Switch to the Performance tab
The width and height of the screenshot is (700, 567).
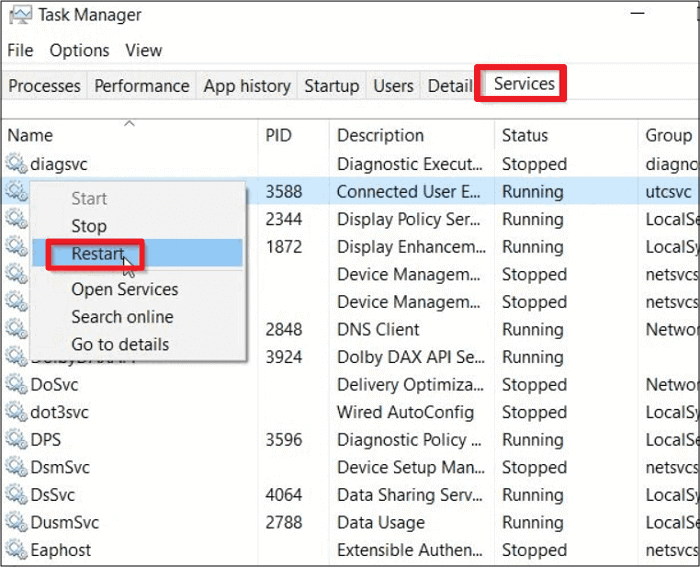coord(142,86)
